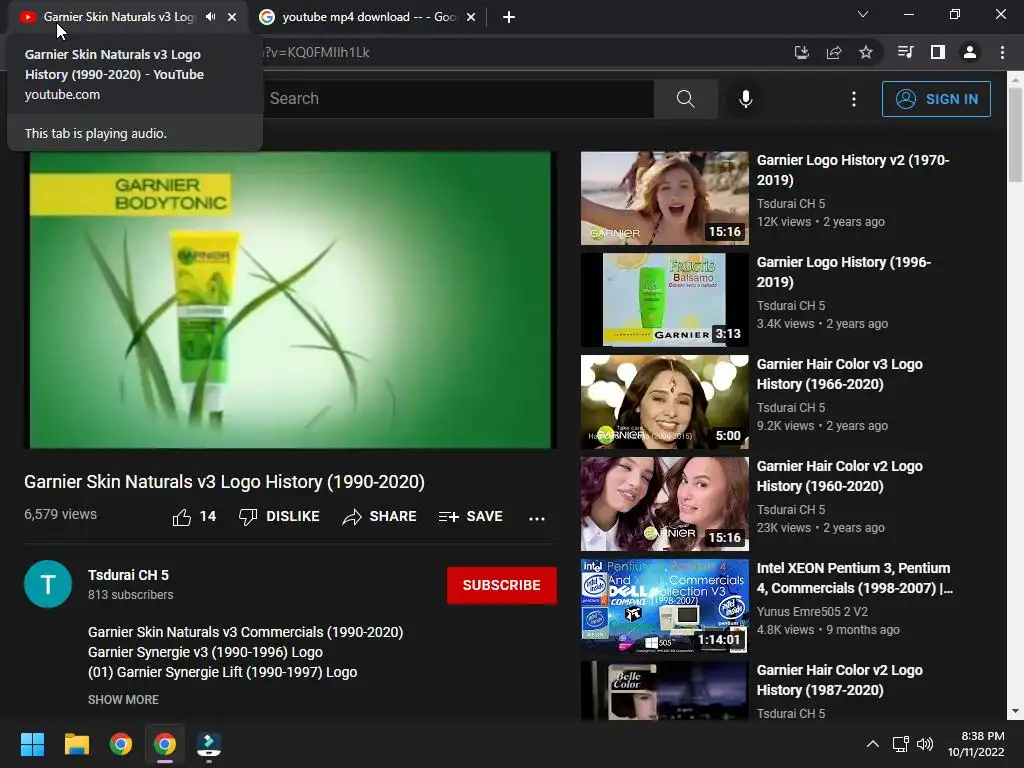The width and height of the screenshot is (1024, 768).
Task: Click title Garnier Logo History v2 (1970-2019)
Action: (x=853, y=170)
